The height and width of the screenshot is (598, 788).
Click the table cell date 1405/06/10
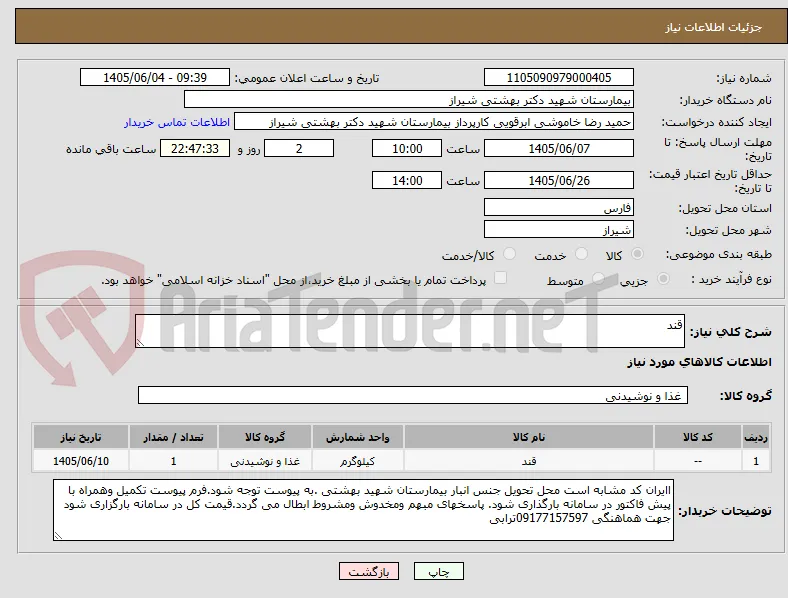pyautogui.click(x=81, y=461)
